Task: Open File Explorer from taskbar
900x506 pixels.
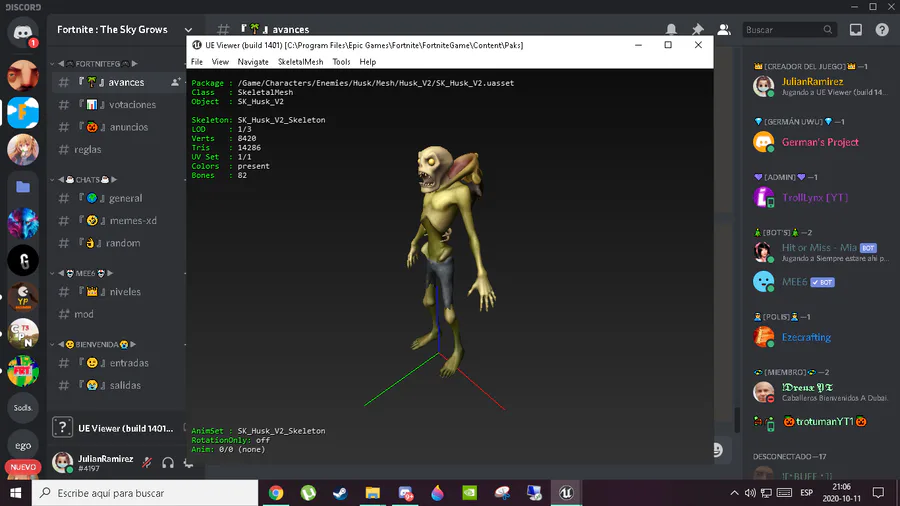Action: [x=373, y=493]
